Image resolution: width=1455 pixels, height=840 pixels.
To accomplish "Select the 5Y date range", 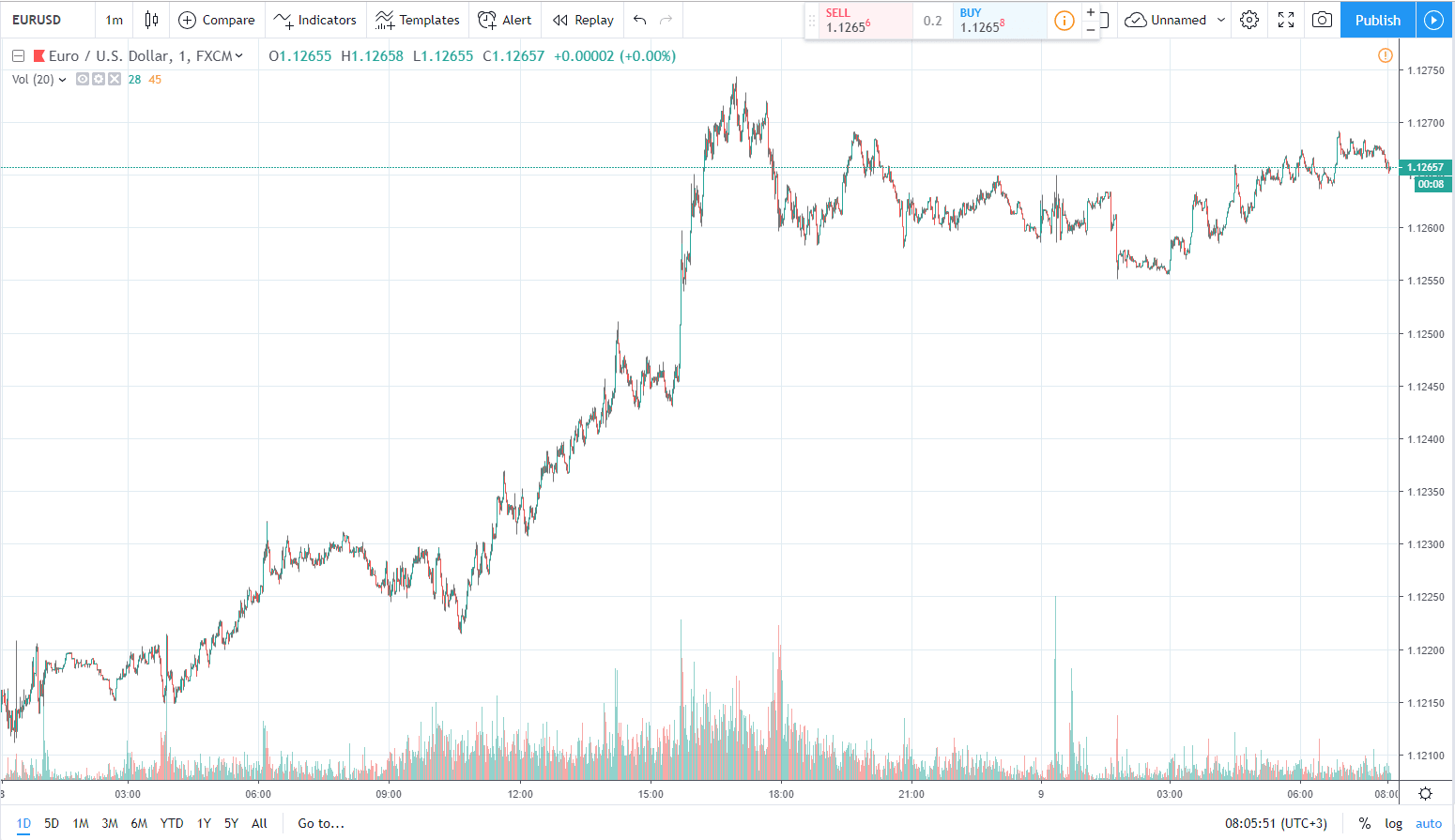I will tap(231, 823).
